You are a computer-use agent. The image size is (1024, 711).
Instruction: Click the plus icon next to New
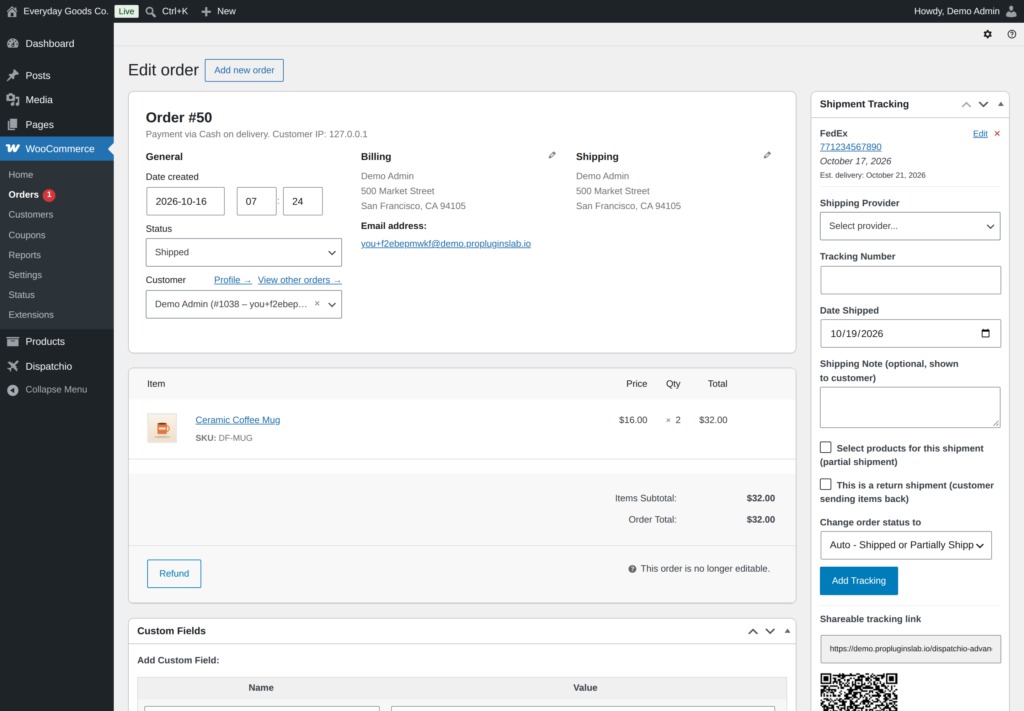tap(206, 12)
